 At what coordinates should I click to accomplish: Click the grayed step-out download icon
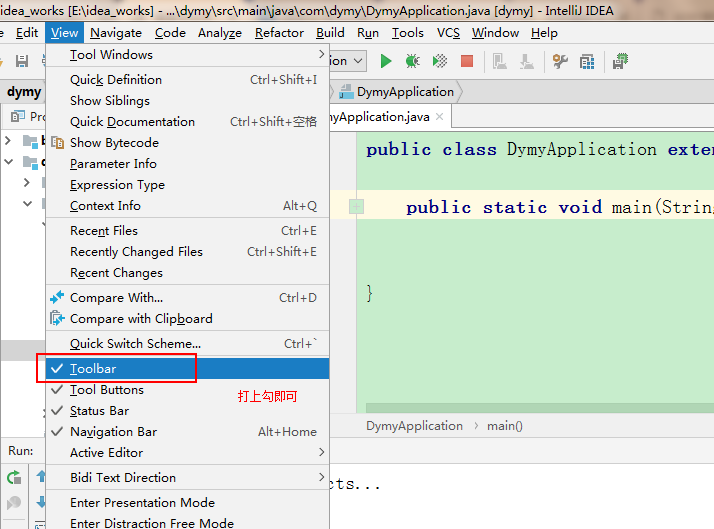pyautogui.click(x=527, y=61)
